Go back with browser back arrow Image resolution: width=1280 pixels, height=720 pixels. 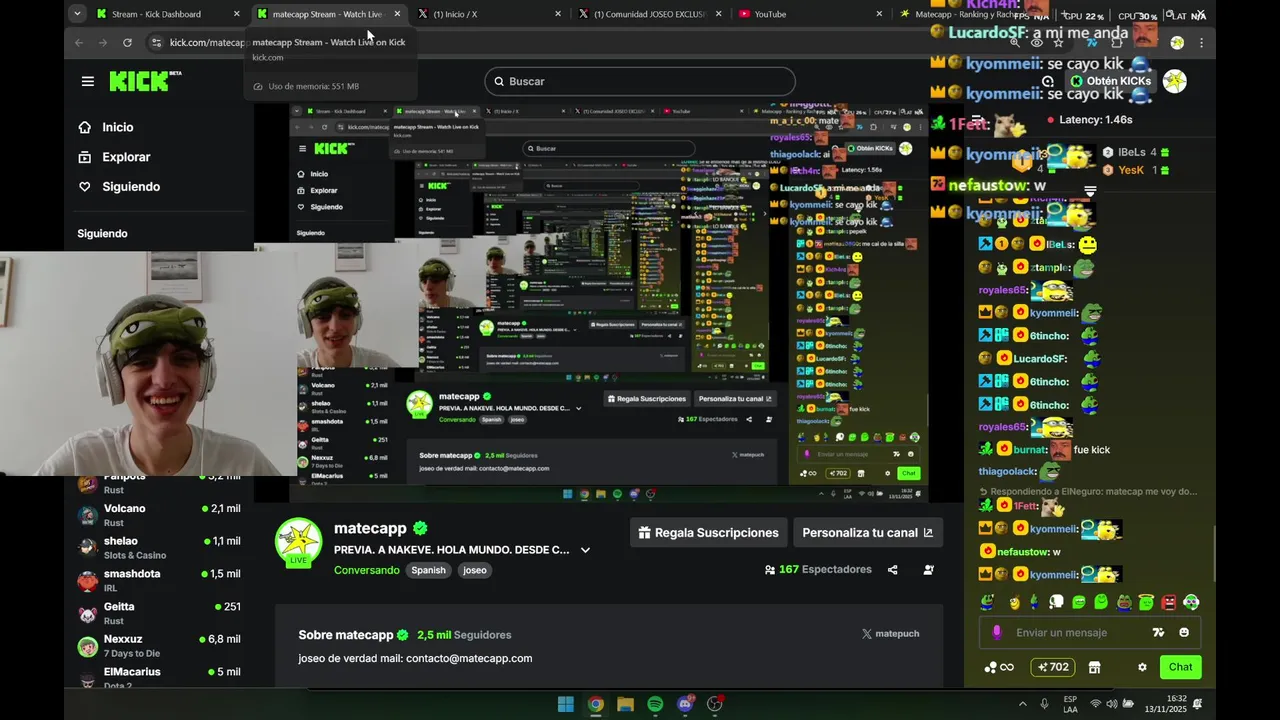click(79, 42)
